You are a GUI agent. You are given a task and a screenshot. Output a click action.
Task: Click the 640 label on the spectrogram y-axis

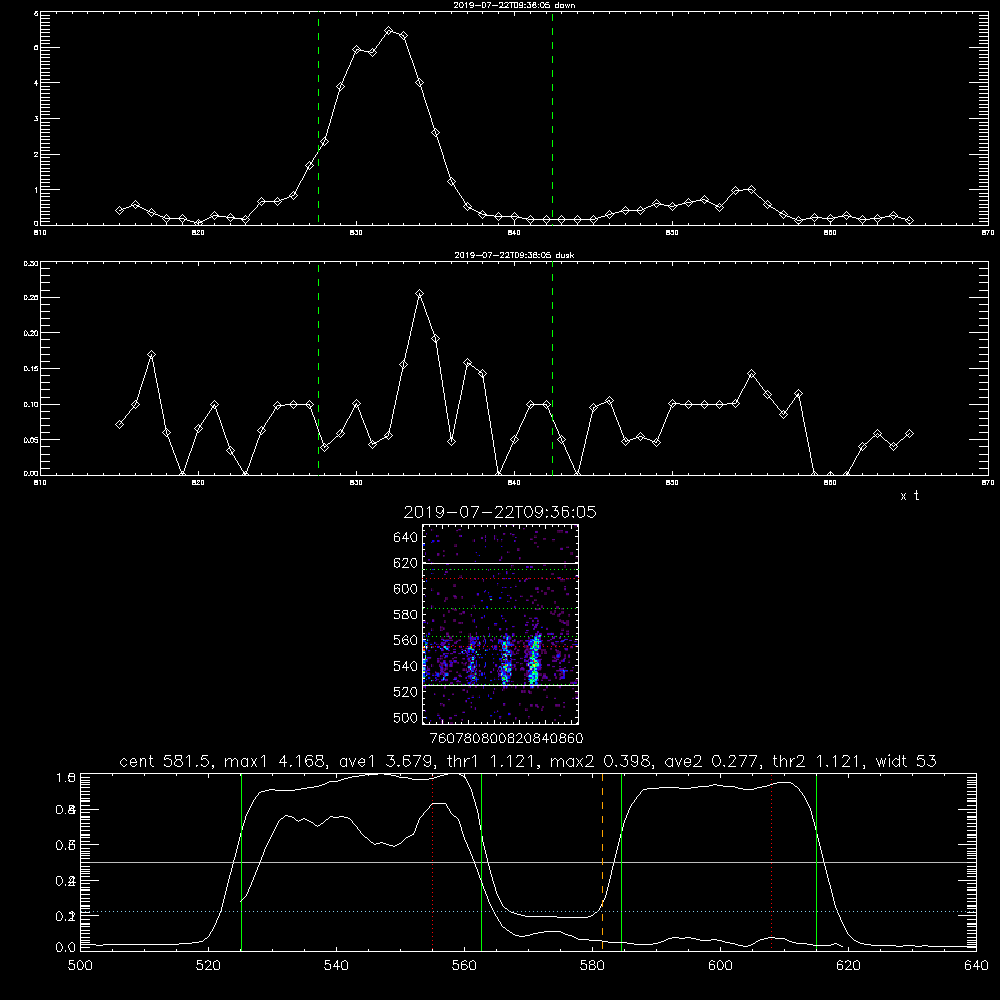coord(406,538)
